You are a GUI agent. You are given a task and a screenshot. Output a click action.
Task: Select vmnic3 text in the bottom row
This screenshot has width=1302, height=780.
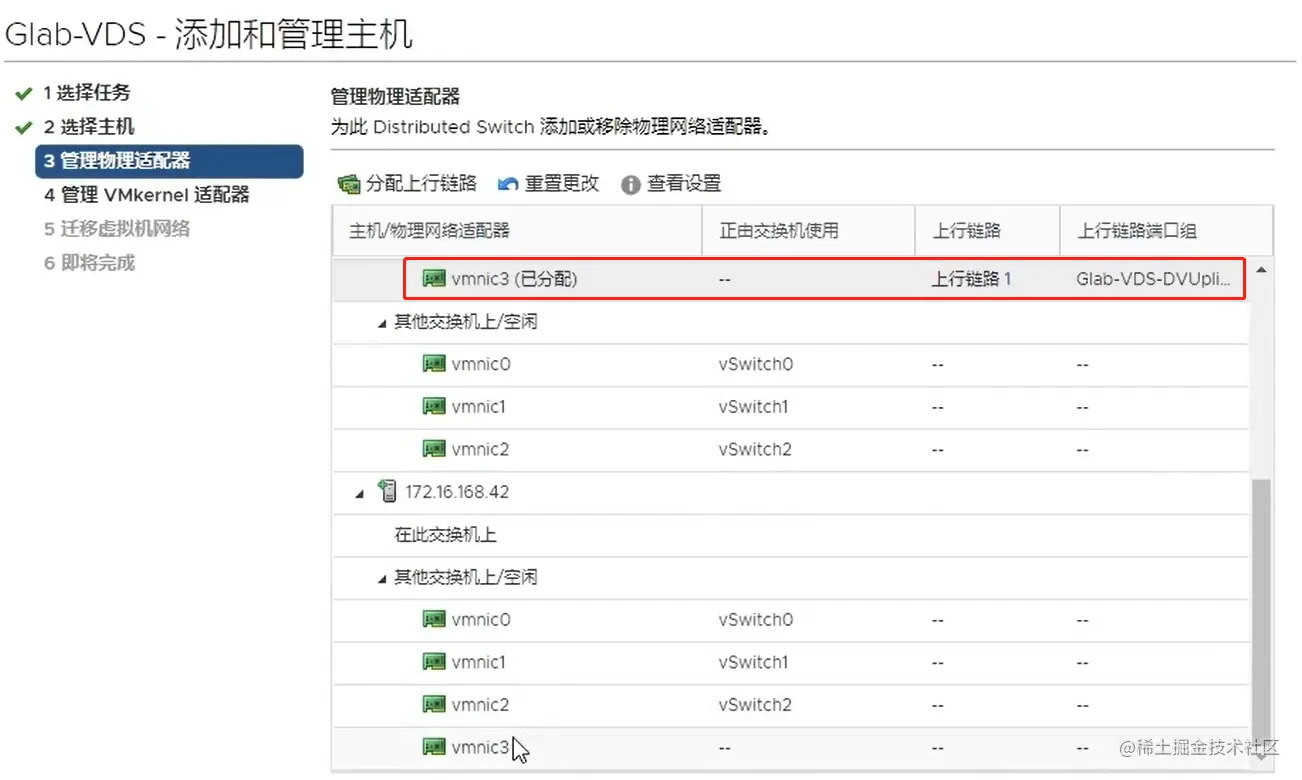point(480,747)
